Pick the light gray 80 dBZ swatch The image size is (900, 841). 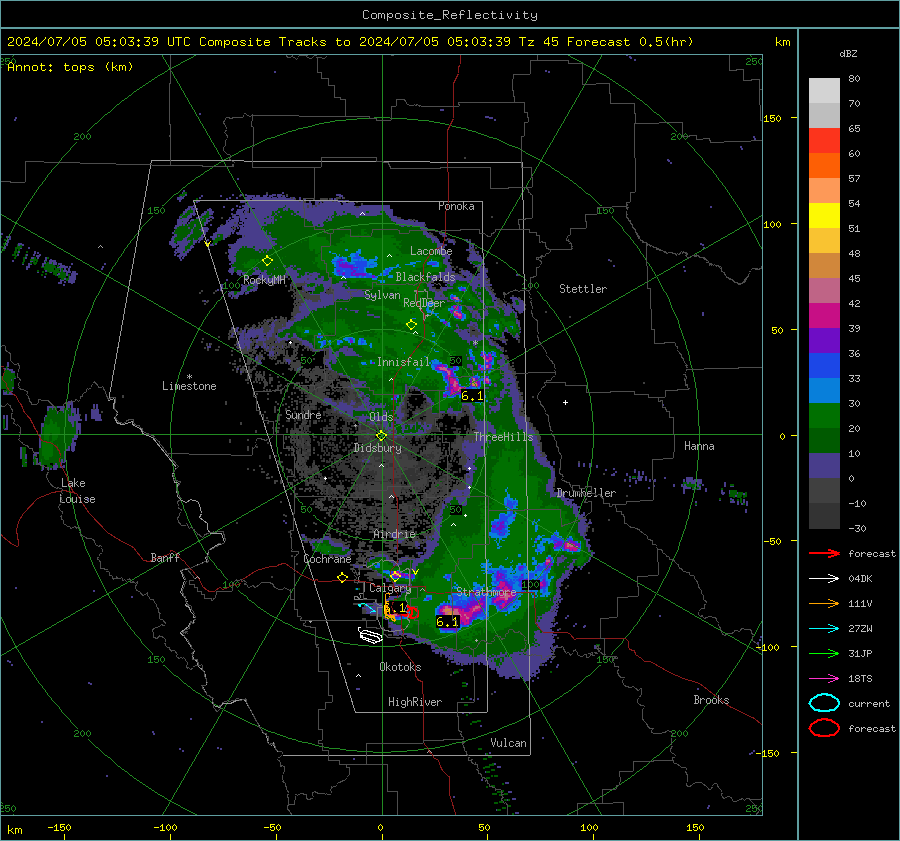[824, 91]
